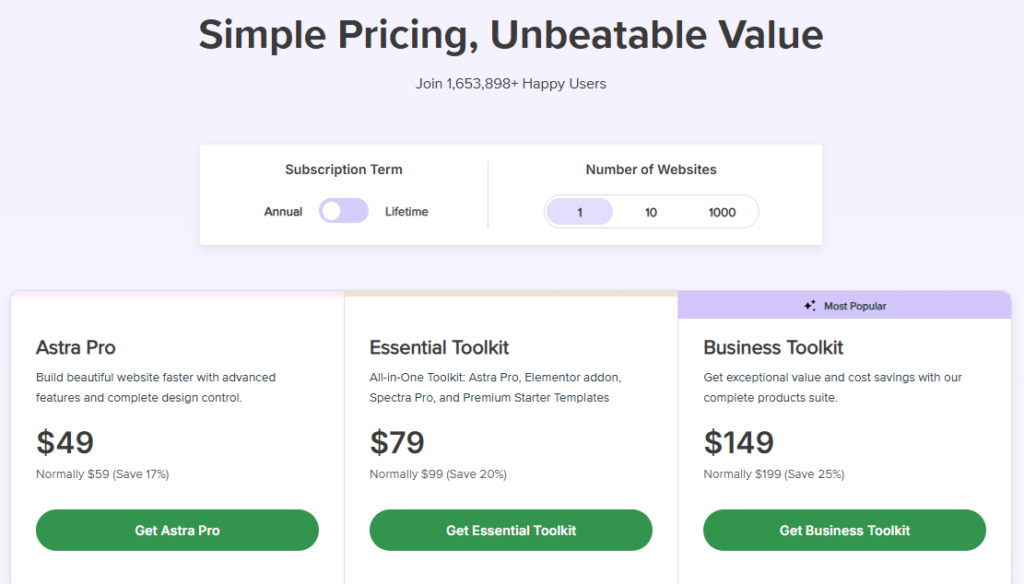Click the Astra Pro plan title
1024x584 pixels.
click(76, 348)
